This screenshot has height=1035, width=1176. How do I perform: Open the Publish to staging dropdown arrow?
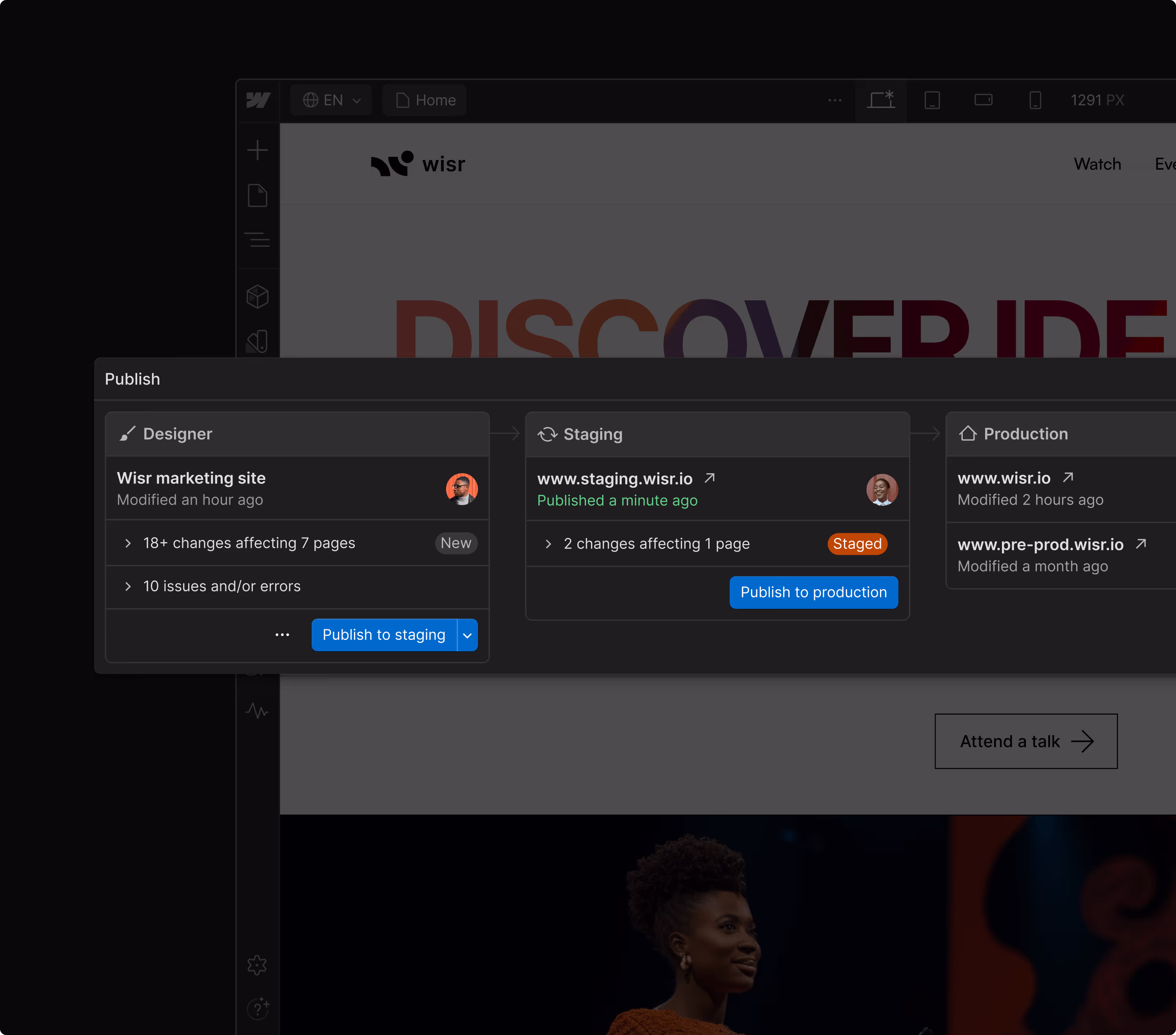point(467,635)
